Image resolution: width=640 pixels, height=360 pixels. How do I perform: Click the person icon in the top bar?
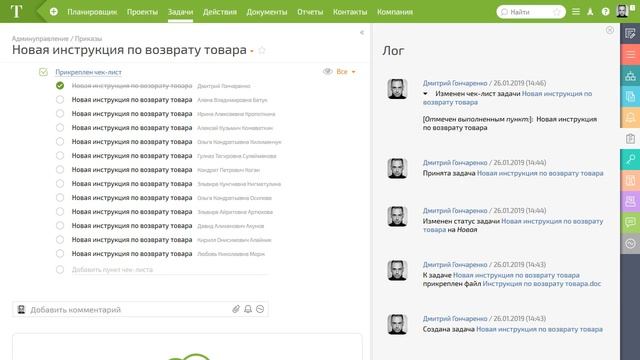(x=590, y=12)
